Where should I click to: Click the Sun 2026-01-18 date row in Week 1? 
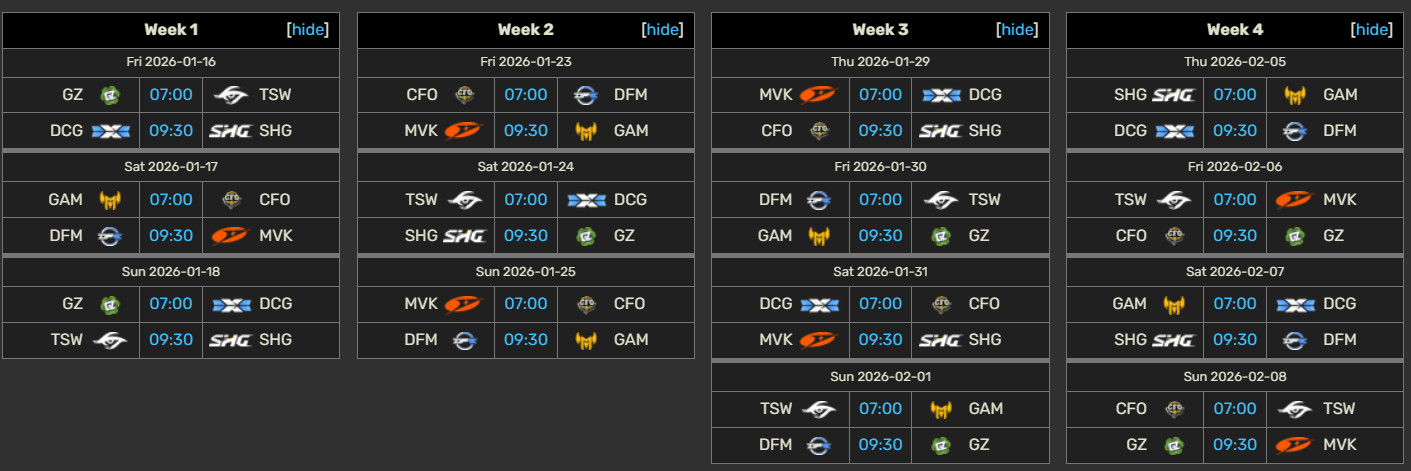coord(171,271)
